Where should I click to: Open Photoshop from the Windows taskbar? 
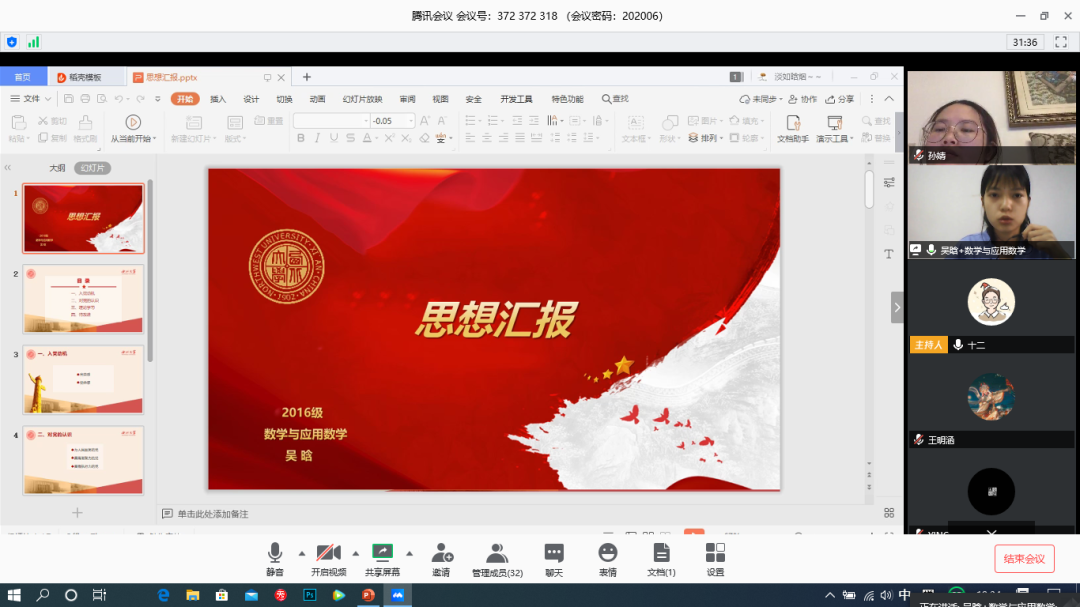310,595
